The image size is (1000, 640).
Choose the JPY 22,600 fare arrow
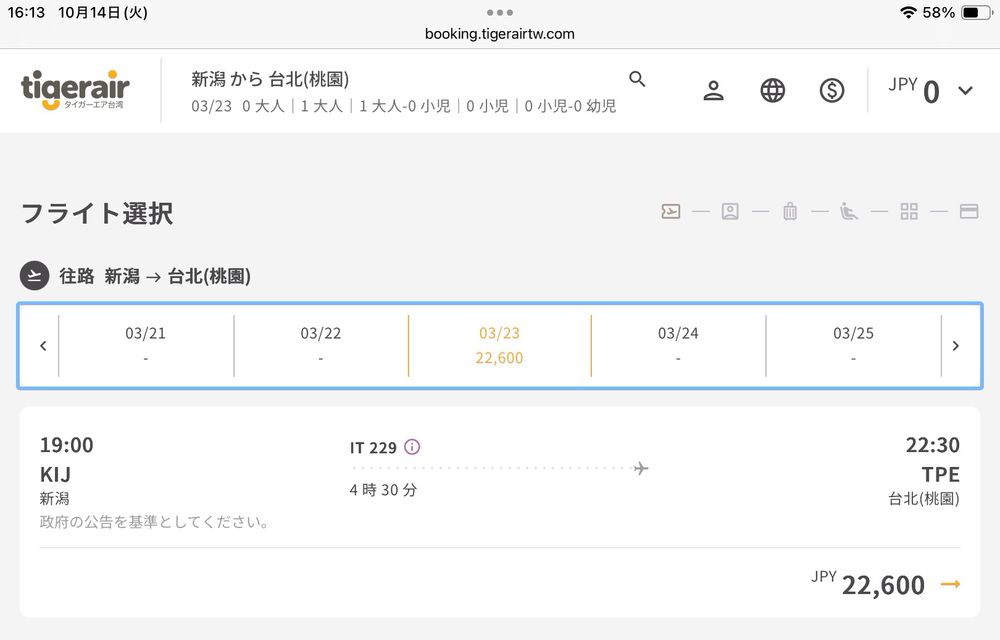[950, 584]
